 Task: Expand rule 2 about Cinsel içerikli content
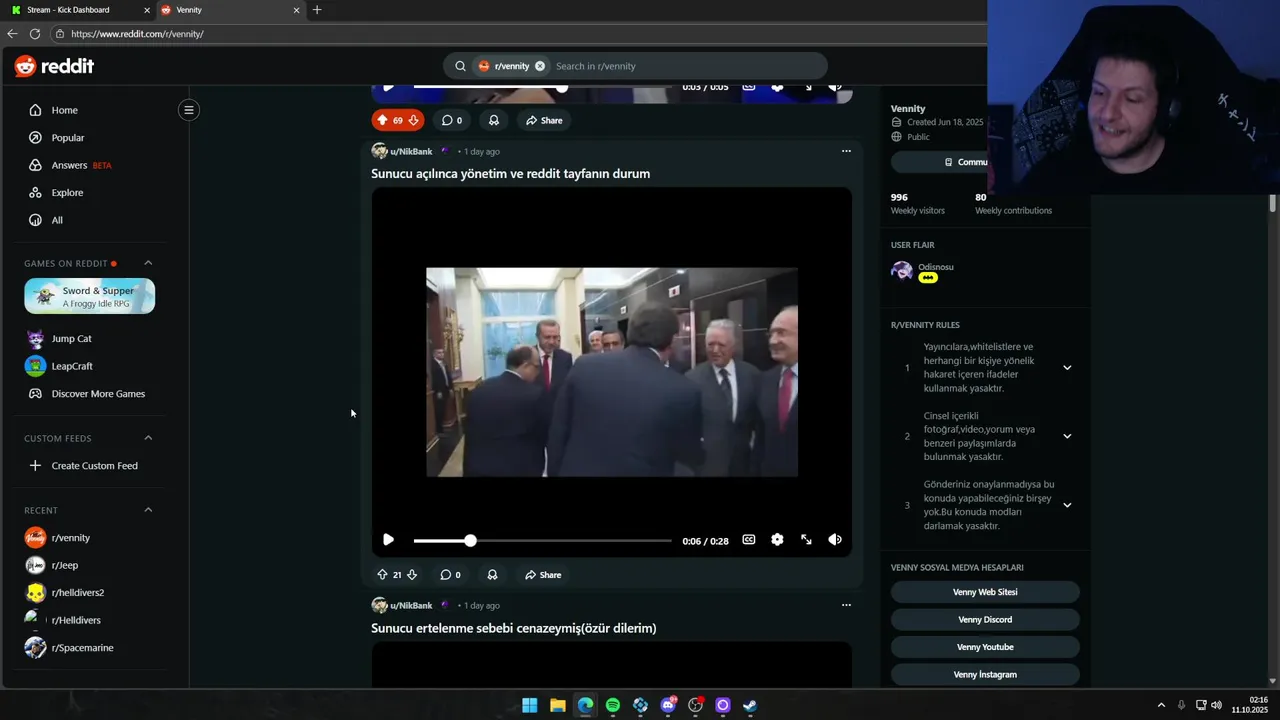coord(1067,436)
